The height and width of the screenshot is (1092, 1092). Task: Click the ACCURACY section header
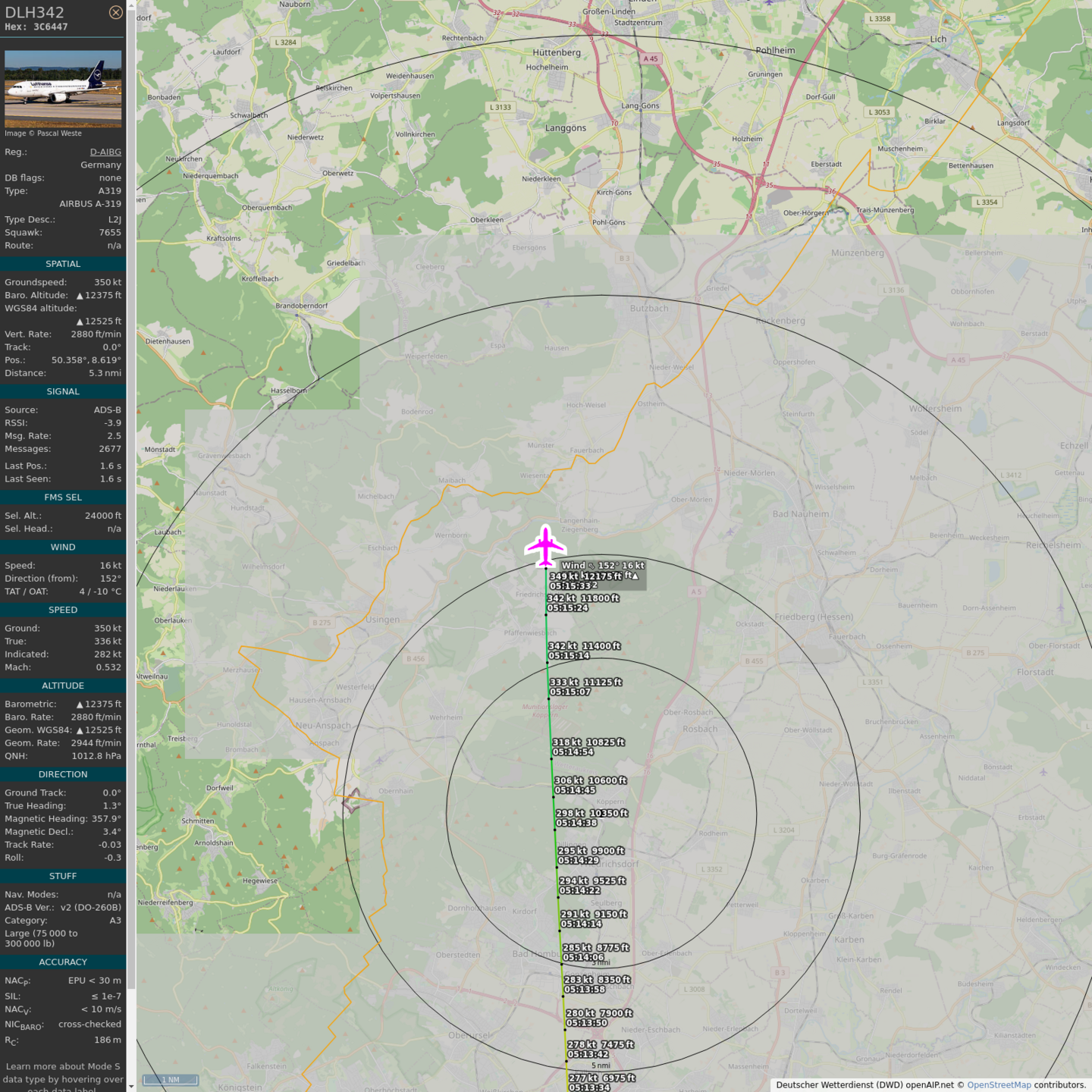[x=63, y=962]
